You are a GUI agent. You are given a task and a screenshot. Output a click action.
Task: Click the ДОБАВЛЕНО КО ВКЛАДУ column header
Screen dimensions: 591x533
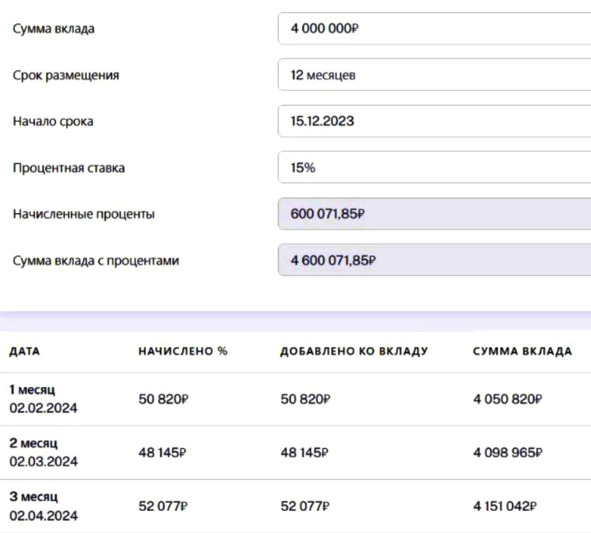(354, 351)
